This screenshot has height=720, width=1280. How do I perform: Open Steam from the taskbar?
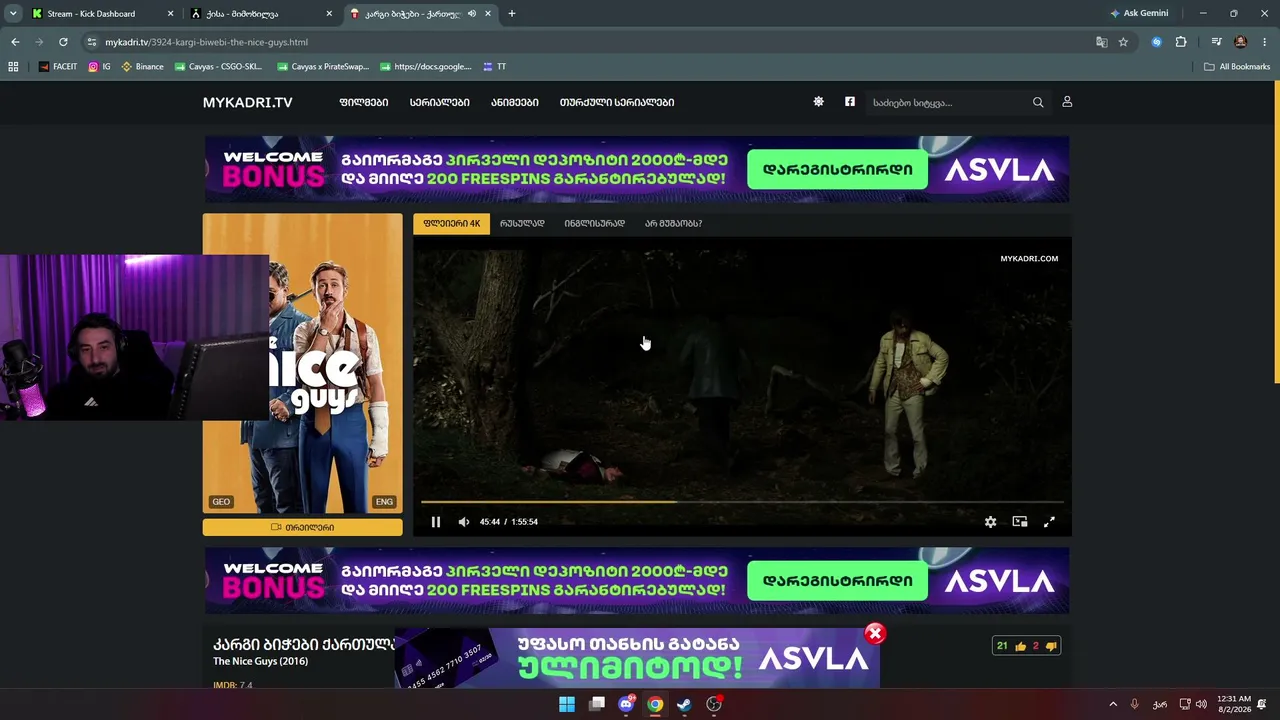click(684, 704)
